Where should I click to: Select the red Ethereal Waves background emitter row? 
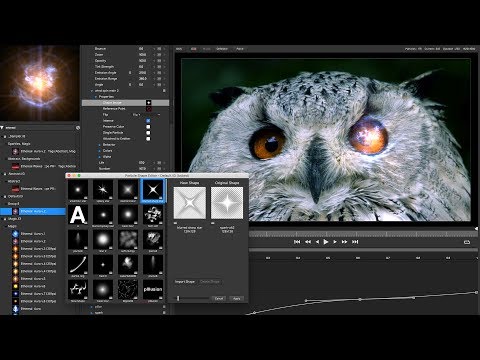point(43,166)
